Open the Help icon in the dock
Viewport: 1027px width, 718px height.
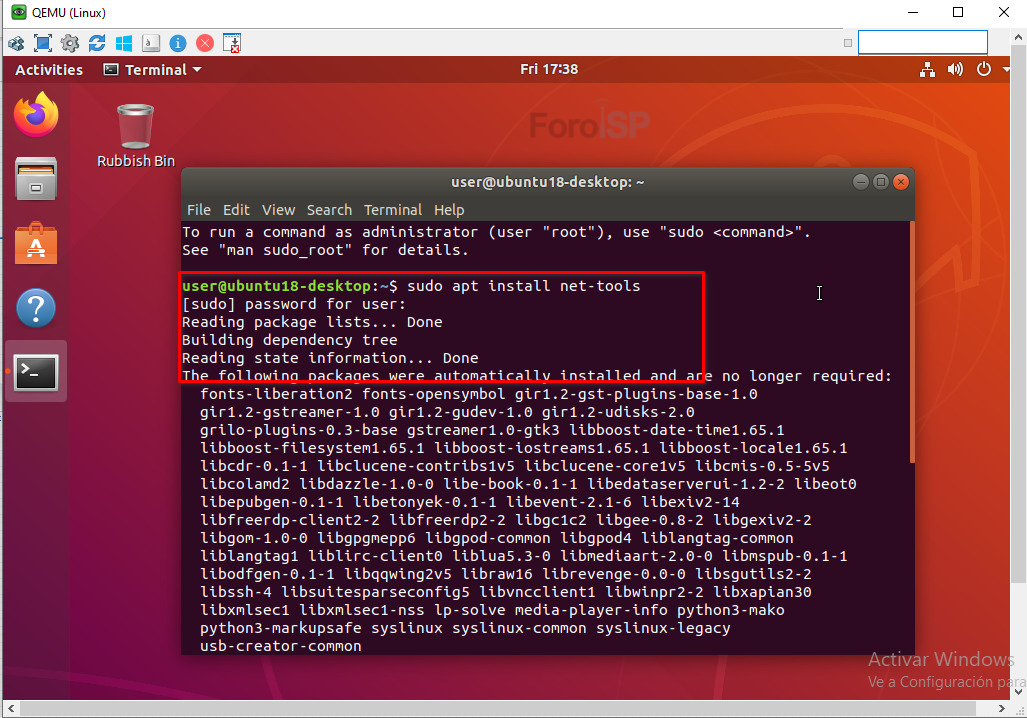tap(36, 308)
